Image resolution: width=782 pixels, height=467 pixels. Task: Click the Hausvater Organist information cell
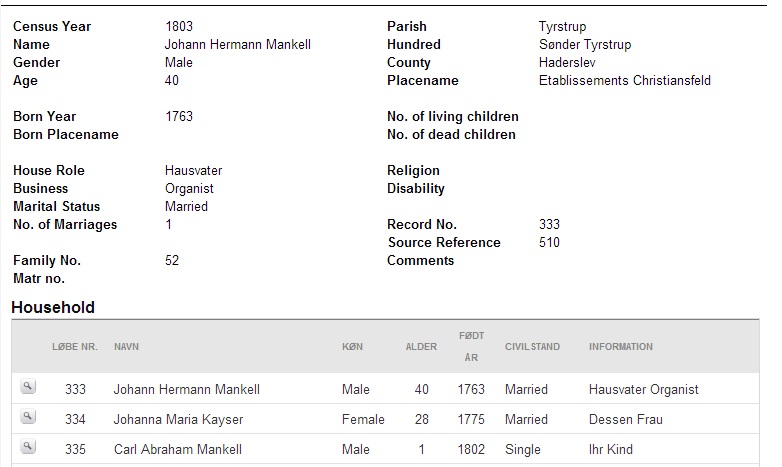(643, 389)
